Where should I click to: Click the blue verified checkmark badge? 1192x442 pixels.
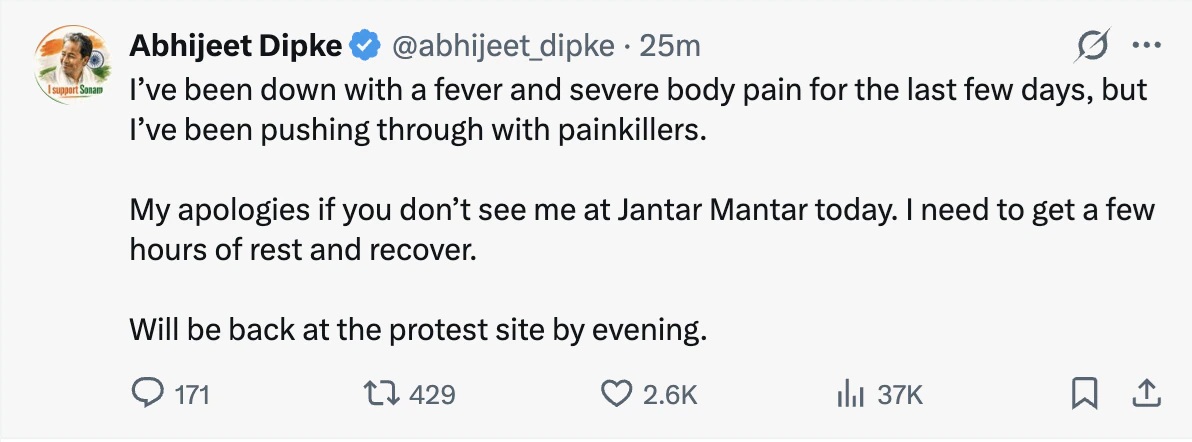[x=365, y=46]
